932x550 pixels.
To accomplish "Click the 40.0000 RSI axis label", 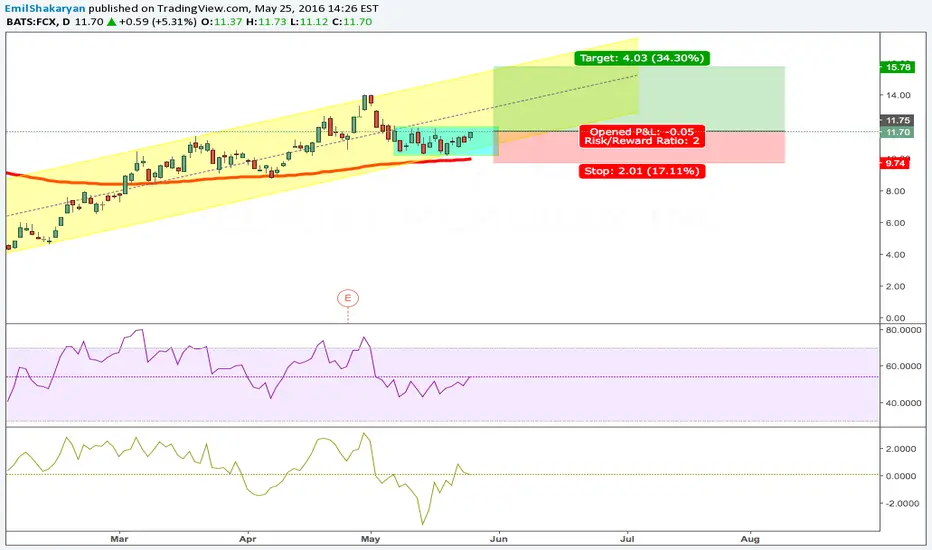I will (x=903, y=403).
